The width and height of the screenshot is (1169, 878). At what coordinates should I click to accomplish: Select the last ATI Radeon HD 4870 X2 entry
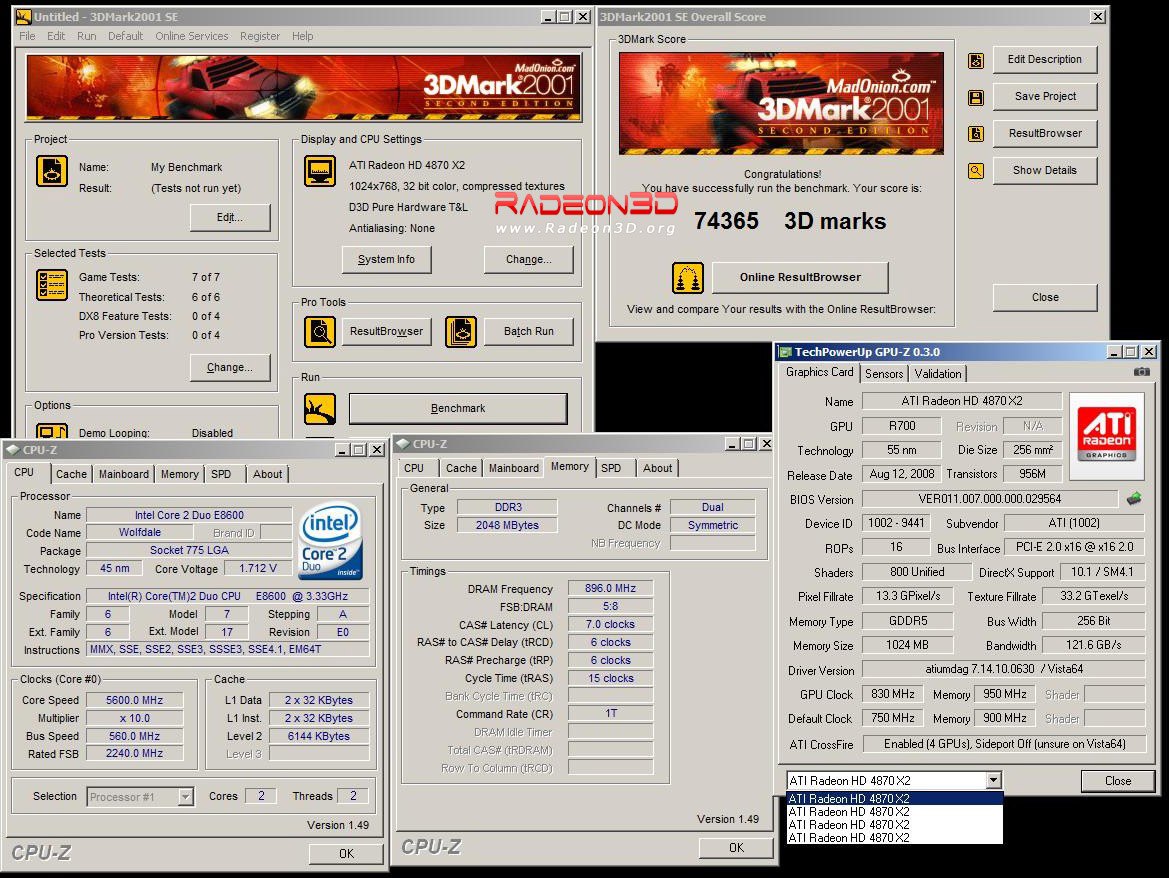point(895,838)
